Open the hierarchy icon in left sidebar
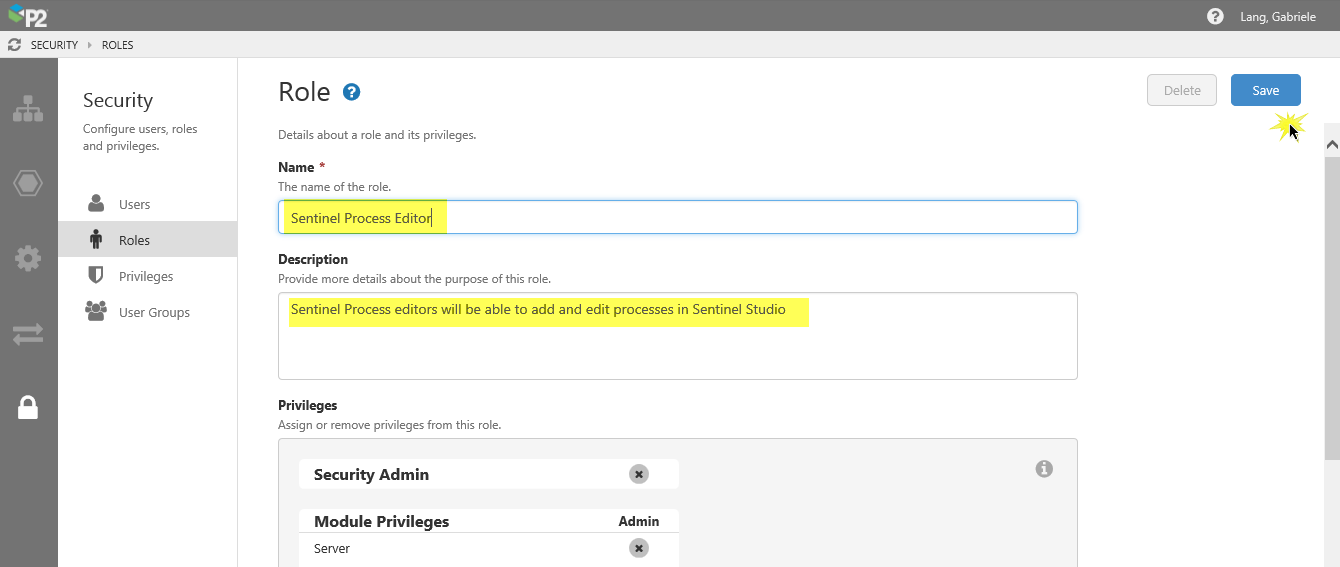Viewport: 1340px width, 567px height. (x=28, y=109)
